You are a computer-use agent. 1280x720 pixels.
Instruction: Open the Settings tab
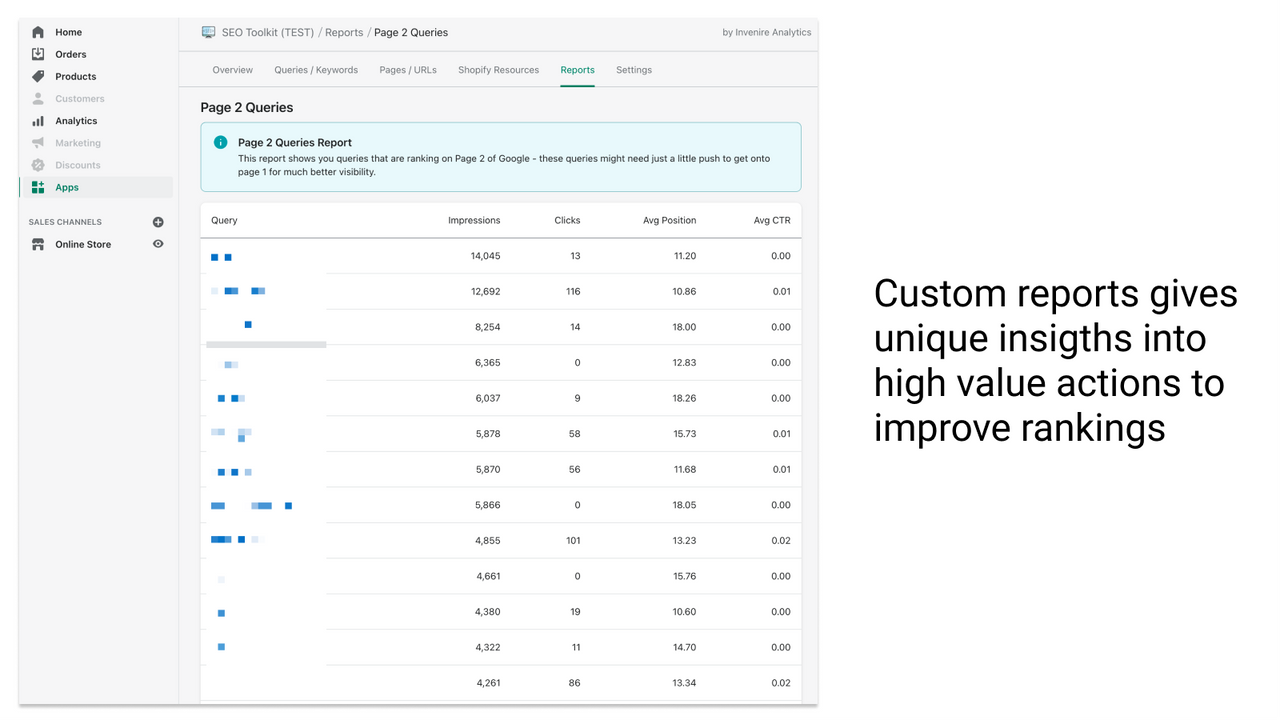click(x=634, y=69)
